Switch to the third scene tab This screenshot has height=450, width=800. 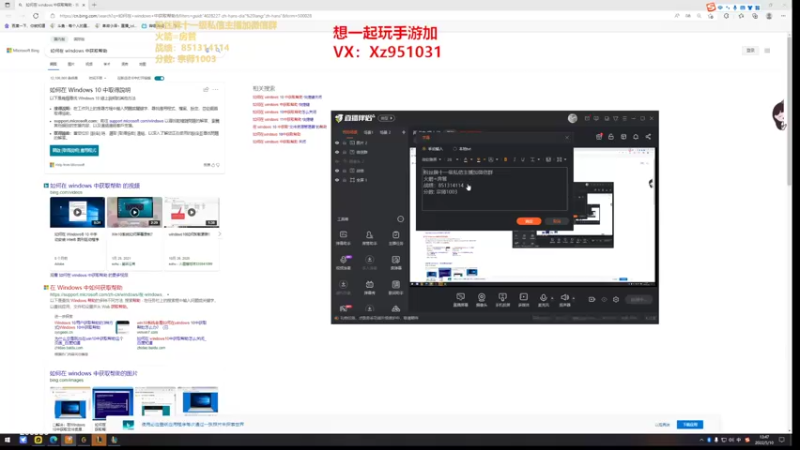point(385,132)
